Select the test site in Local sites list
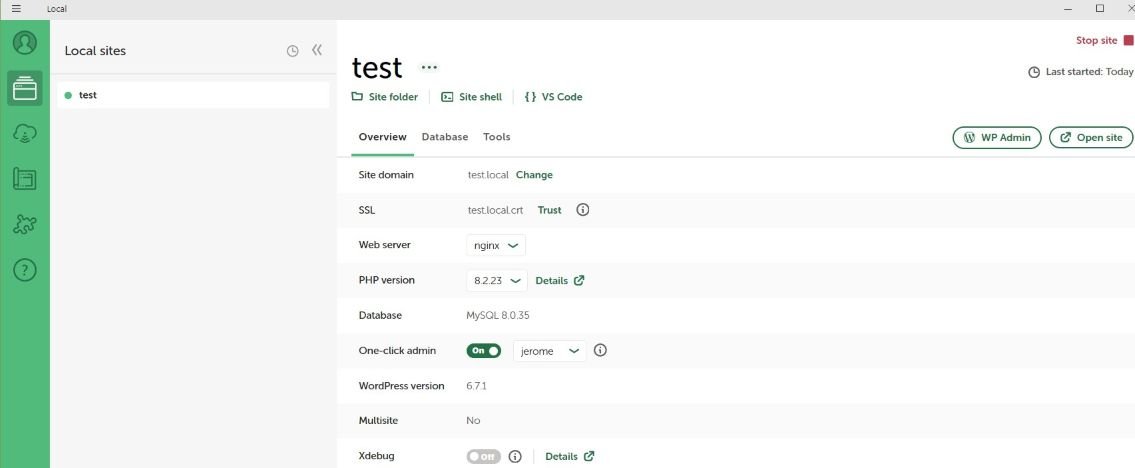The height and width of the screenshot is (468, 1135). point(193,95)
